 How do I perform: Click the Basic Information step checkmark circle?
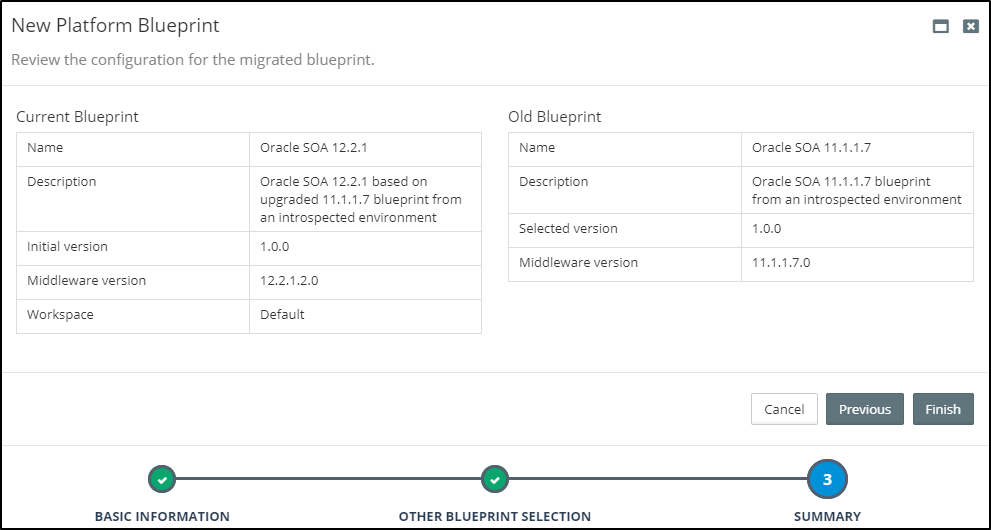tap(162, 480)
